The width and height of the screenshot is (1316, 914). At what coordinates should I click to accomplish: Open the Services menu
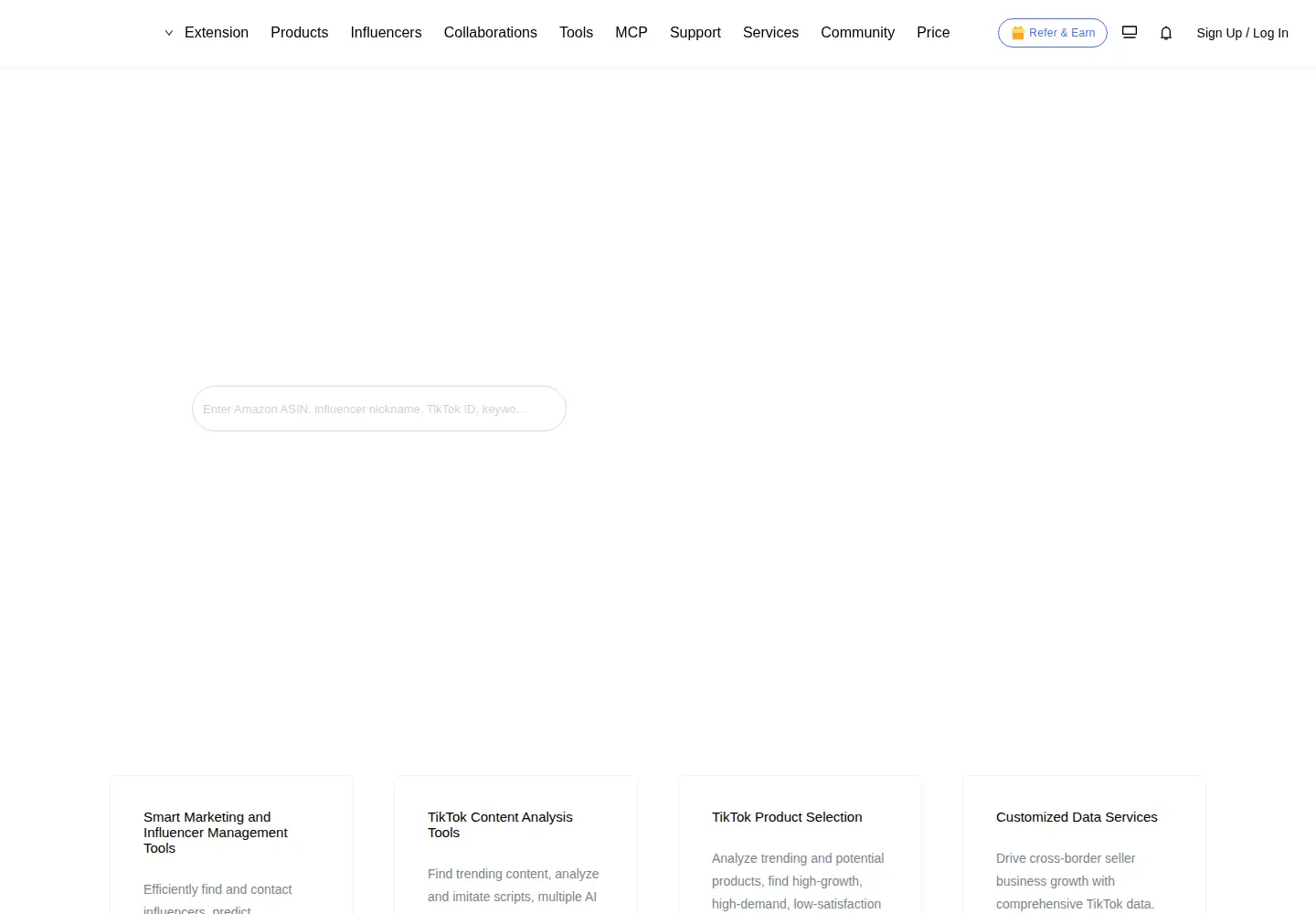[x=770, y=33]
